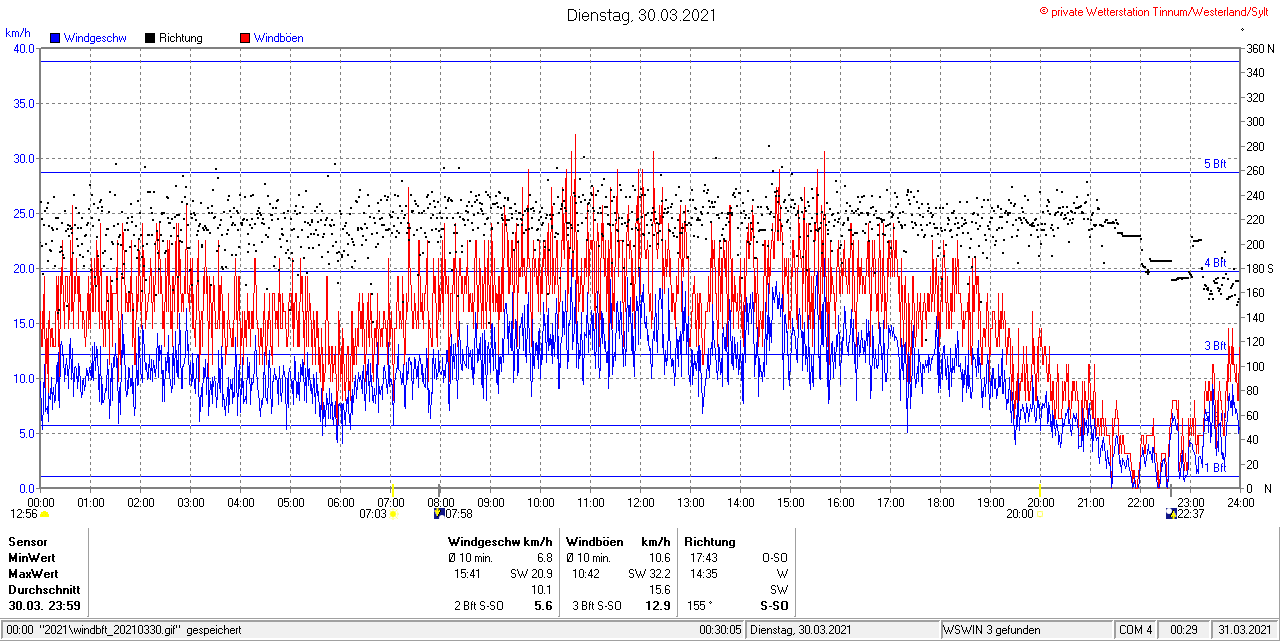Click the bold S-SO current direction
This screenshot has height=641, width=1280.
coord(774,606)
